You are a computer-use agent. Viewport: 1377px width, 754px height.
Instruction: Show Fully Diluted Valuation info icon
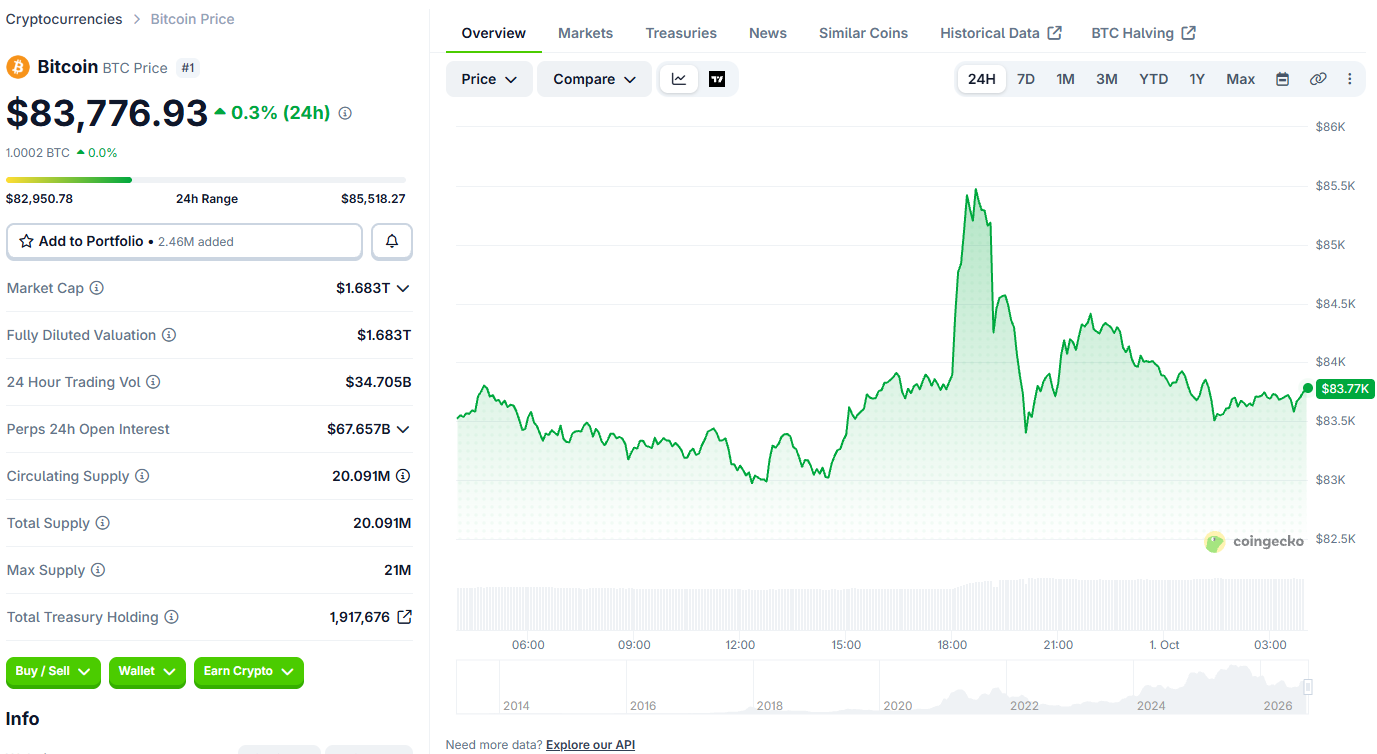tap(169, 335)
